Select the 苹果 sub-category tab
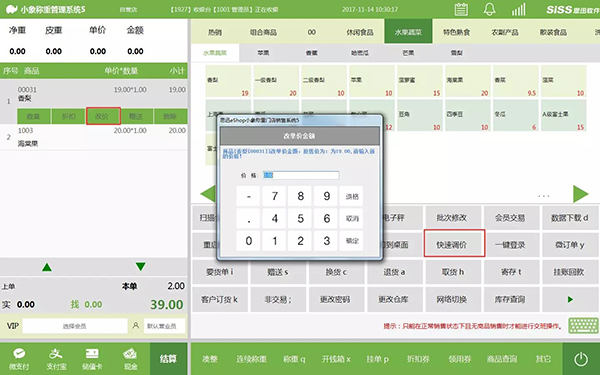Image resolution: width=600 pixels, height=375 pixels. point(263,53)
